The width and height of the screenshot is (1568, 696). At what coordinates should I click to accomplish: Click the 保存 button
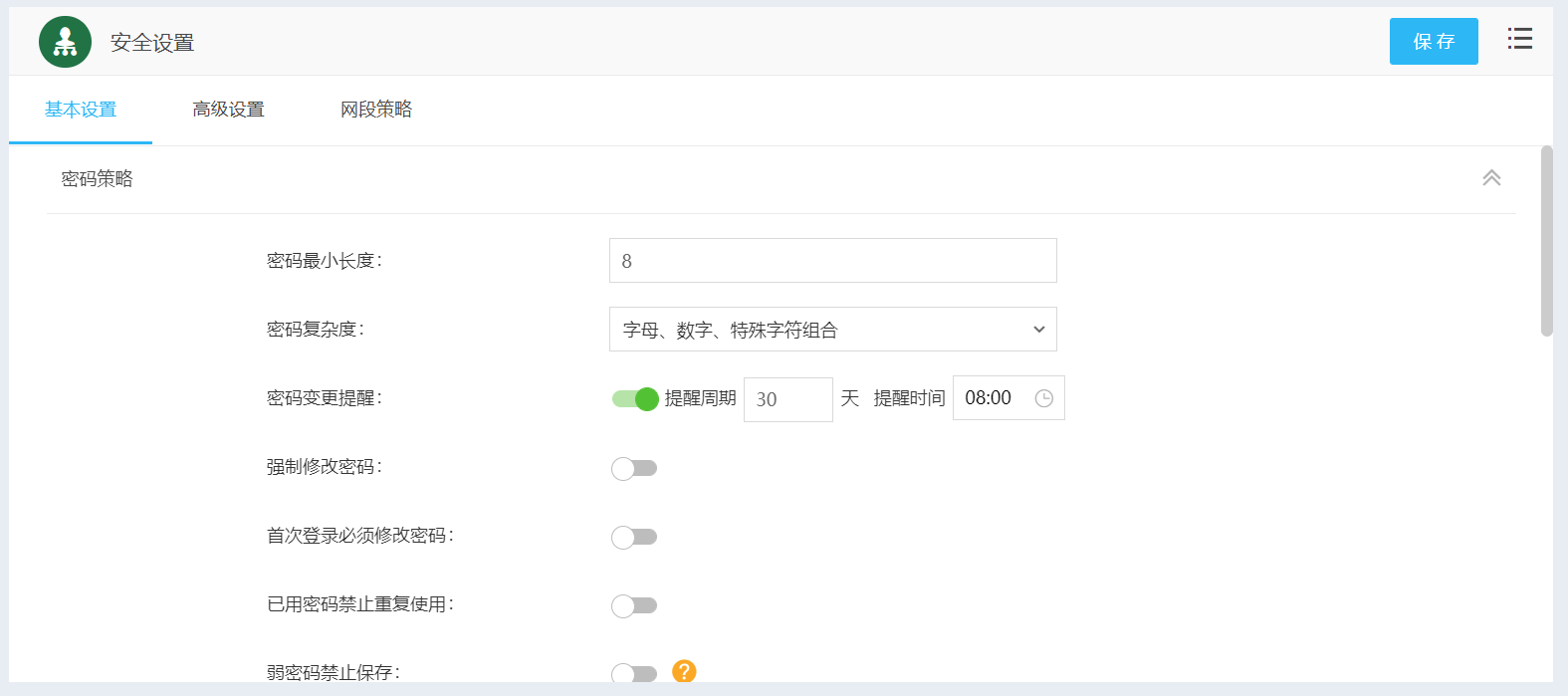click(x=1433, y=42)
